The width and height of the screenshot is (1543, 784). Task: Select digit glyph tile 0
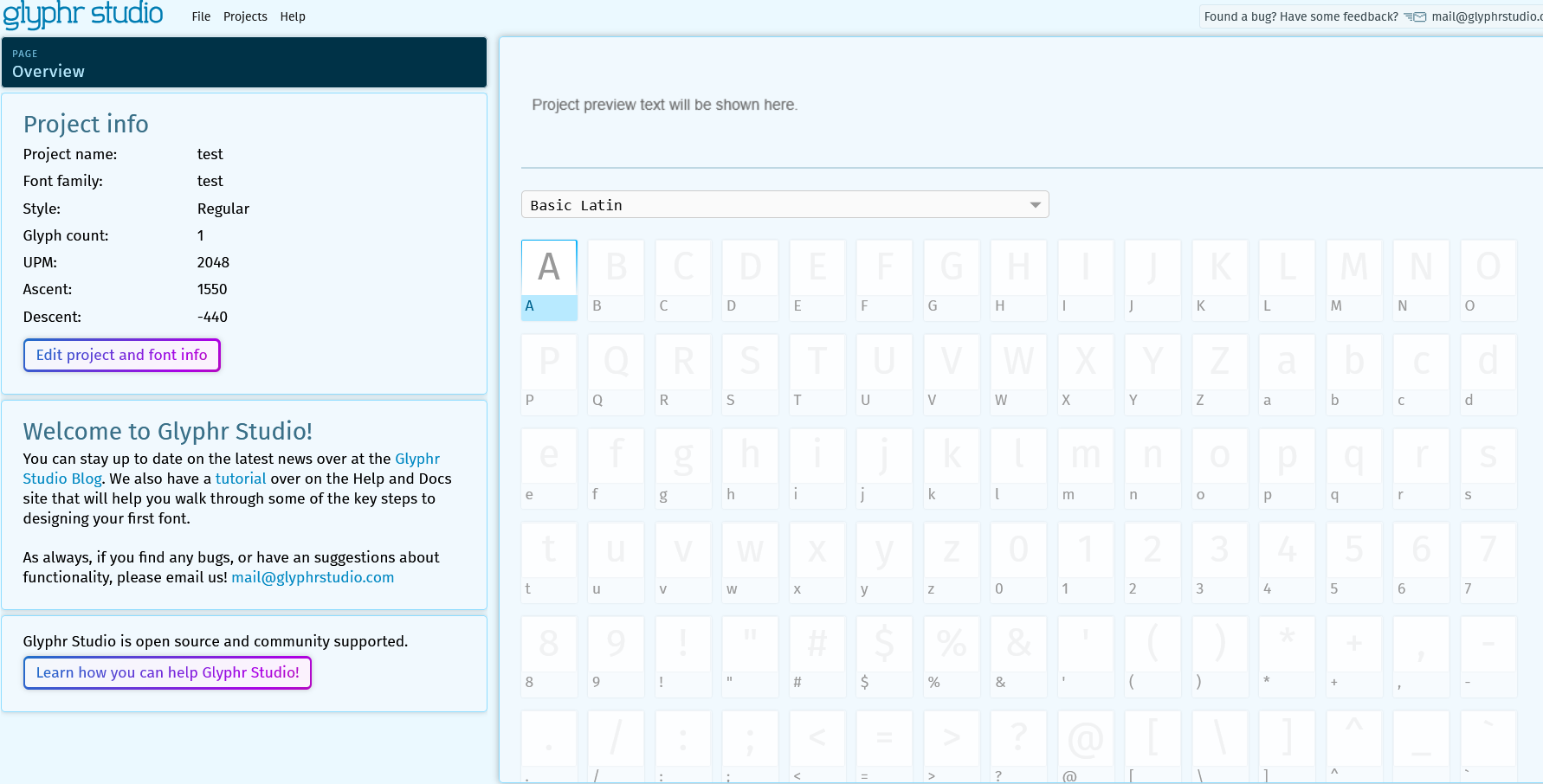[1019, 563]
